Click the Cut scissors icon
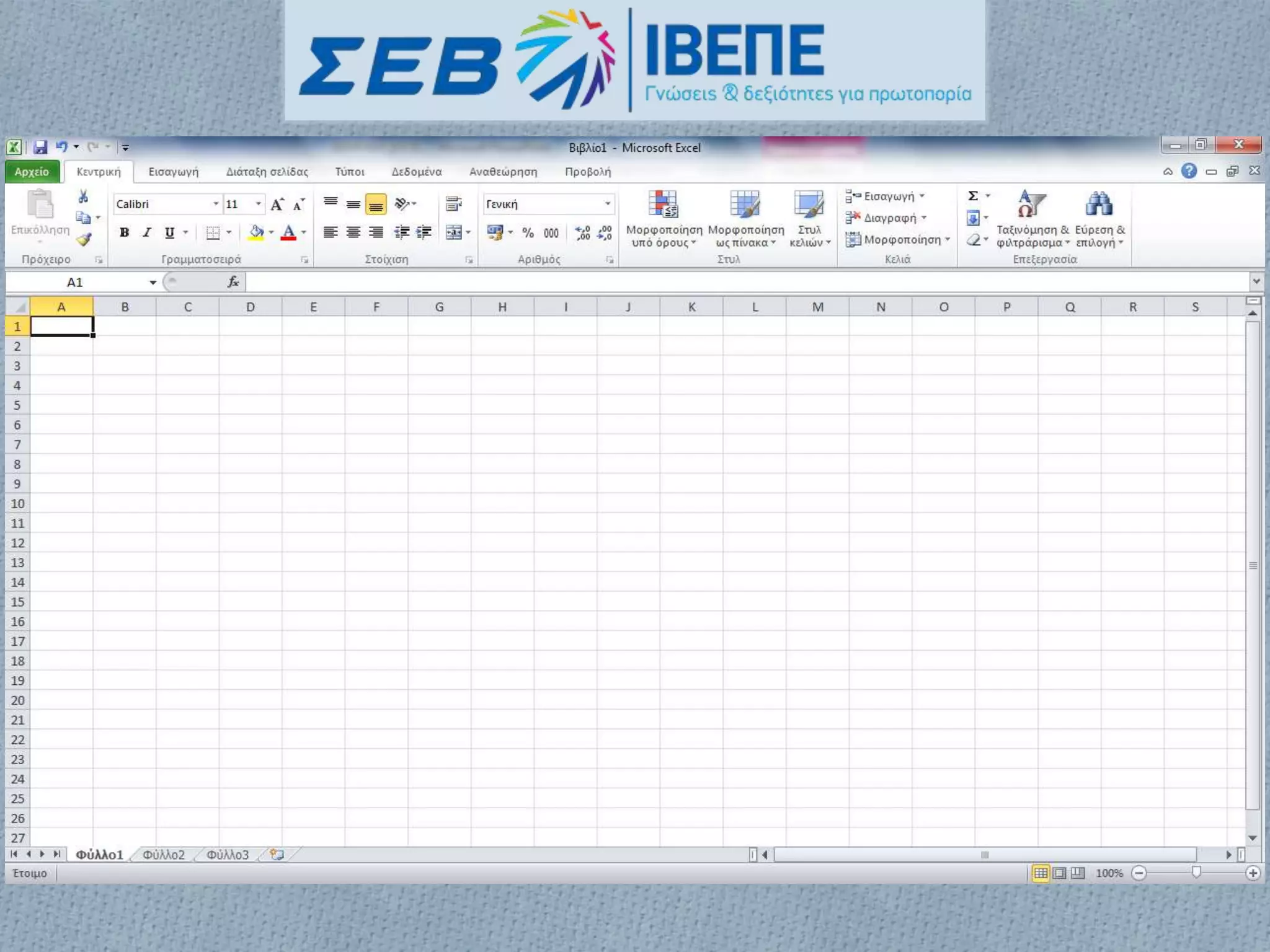 83,197
